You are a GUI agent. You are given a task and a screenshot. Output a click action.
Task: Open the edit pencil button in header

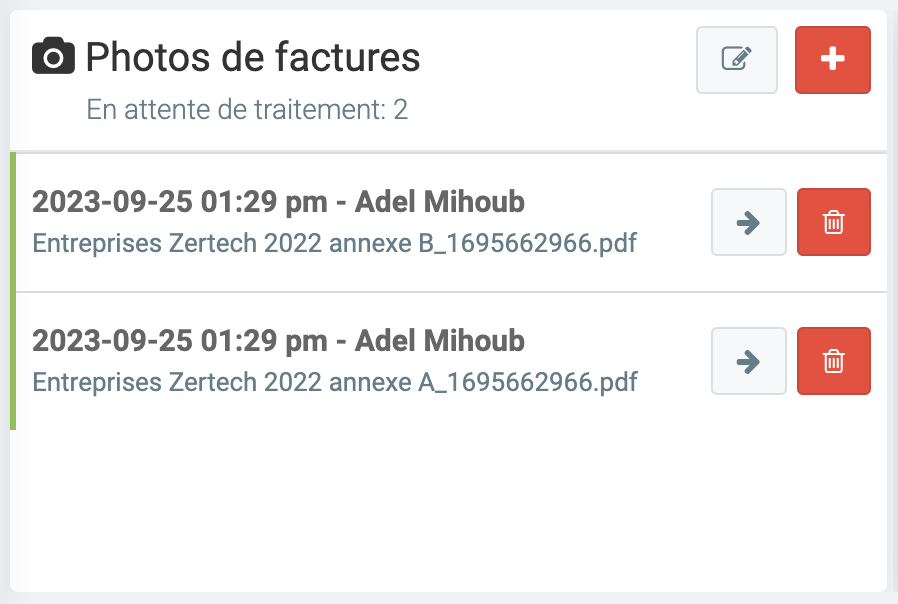[737, 60]
